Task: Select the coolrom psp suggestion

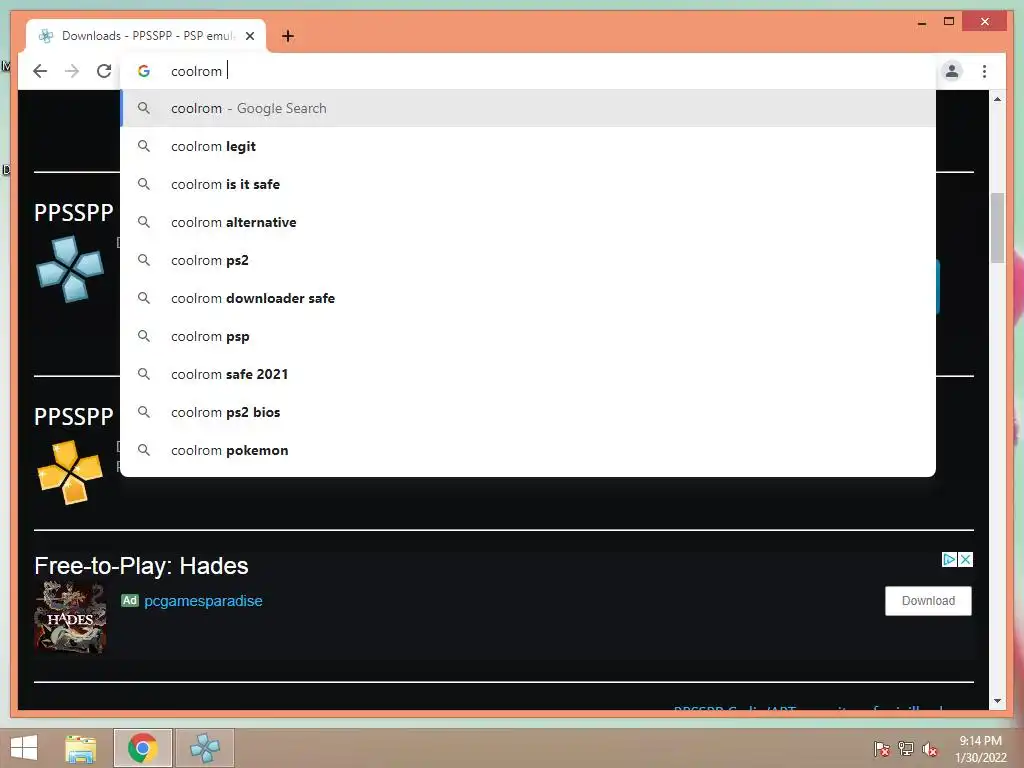Action: tap(528, 336)
